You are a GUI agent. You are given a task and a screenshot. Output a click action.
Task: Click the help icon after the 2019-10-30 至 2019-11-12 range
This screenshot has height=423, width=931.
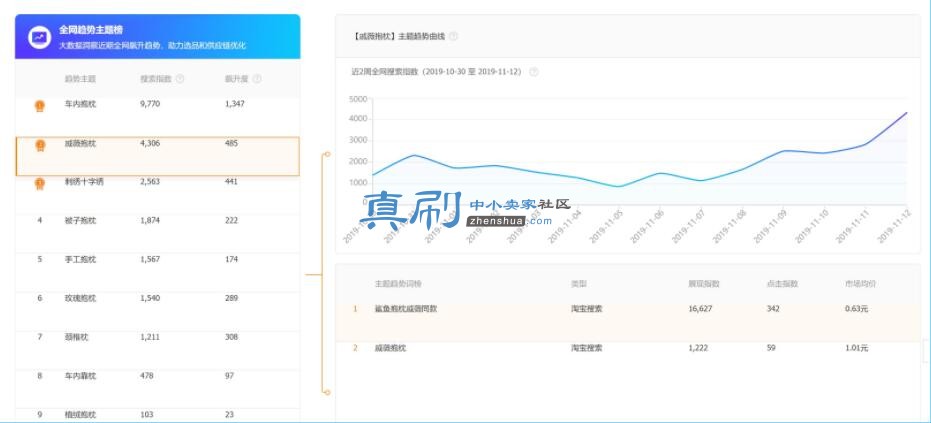(534, 72)
